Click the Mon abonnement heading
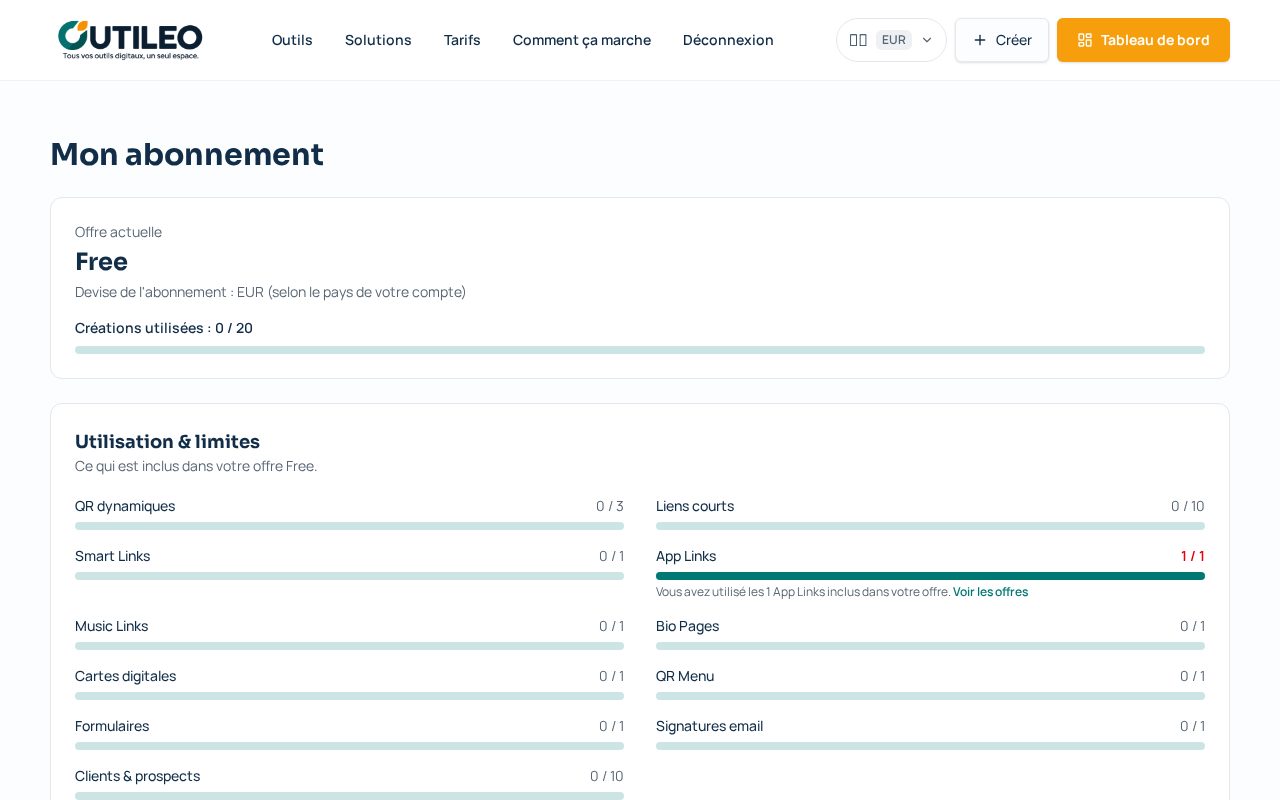The image size is (1280, 800). pyautogui.click(x=187, y=154)
